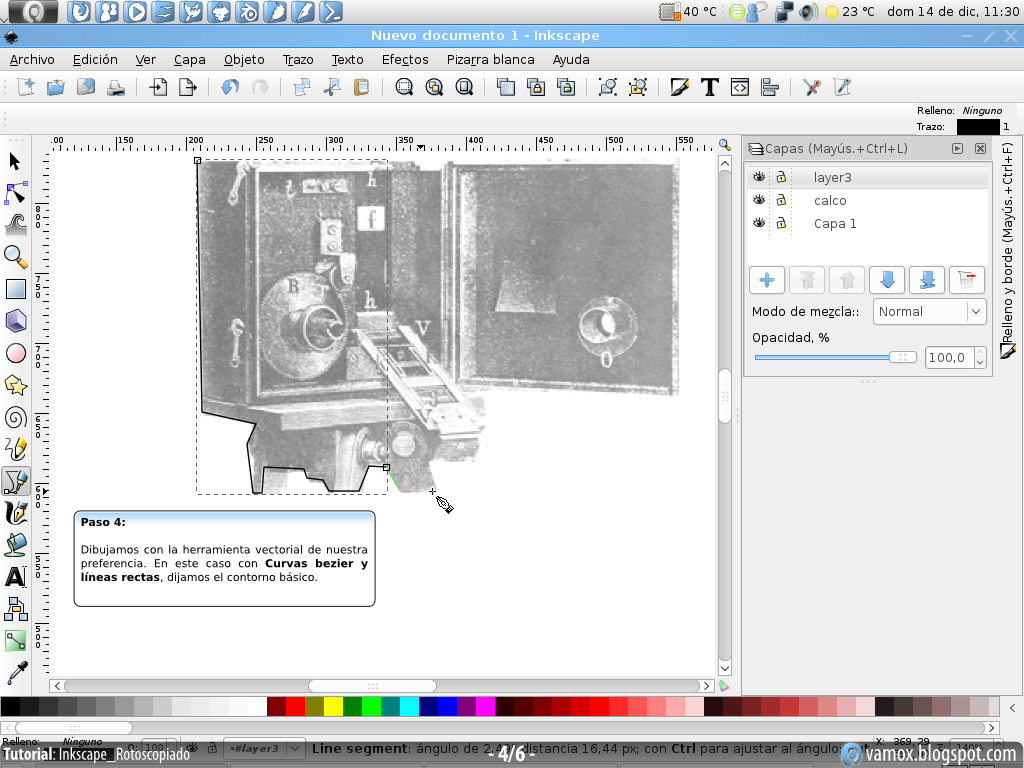Toggle the lock on Capa 1
Viewport: 1024px width, 768px height.
tap(781, 223)
